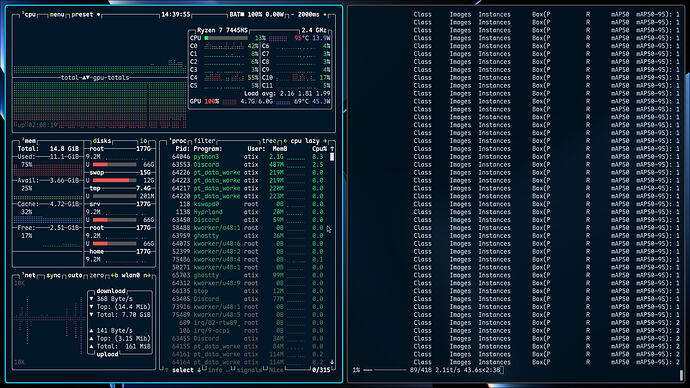Click the wlan0 interface name

[x=131, y=275]
